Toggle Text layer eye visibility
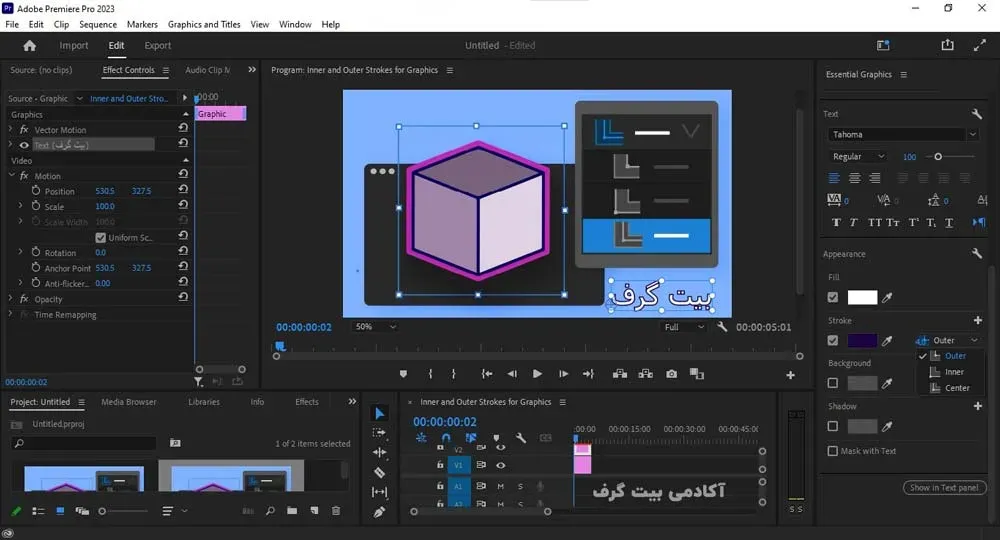This screenshot has width=1000, height=540. coord(24,145)
